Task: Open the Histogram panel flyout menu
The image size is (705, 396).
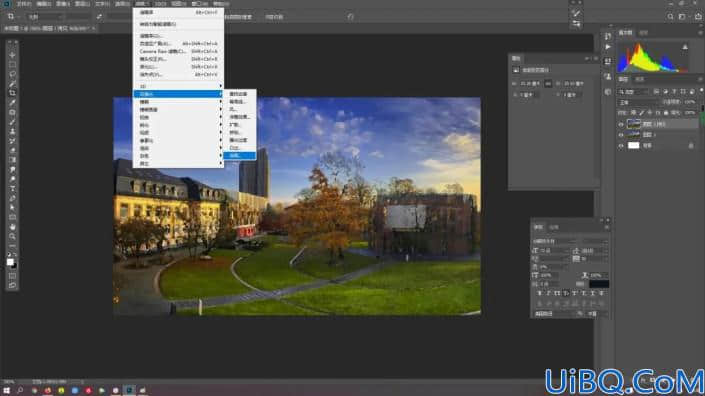Action: click(700, 32)
